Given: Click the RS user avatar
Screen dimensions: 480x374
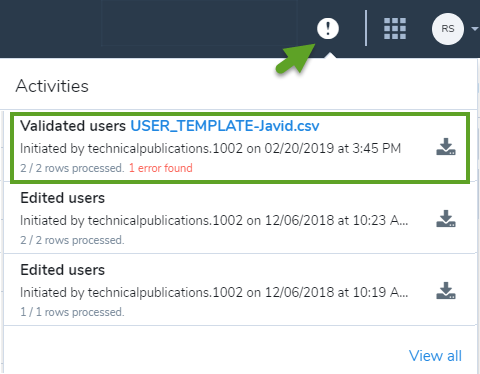Looking at the screenshot, I should tap(448, 29).
